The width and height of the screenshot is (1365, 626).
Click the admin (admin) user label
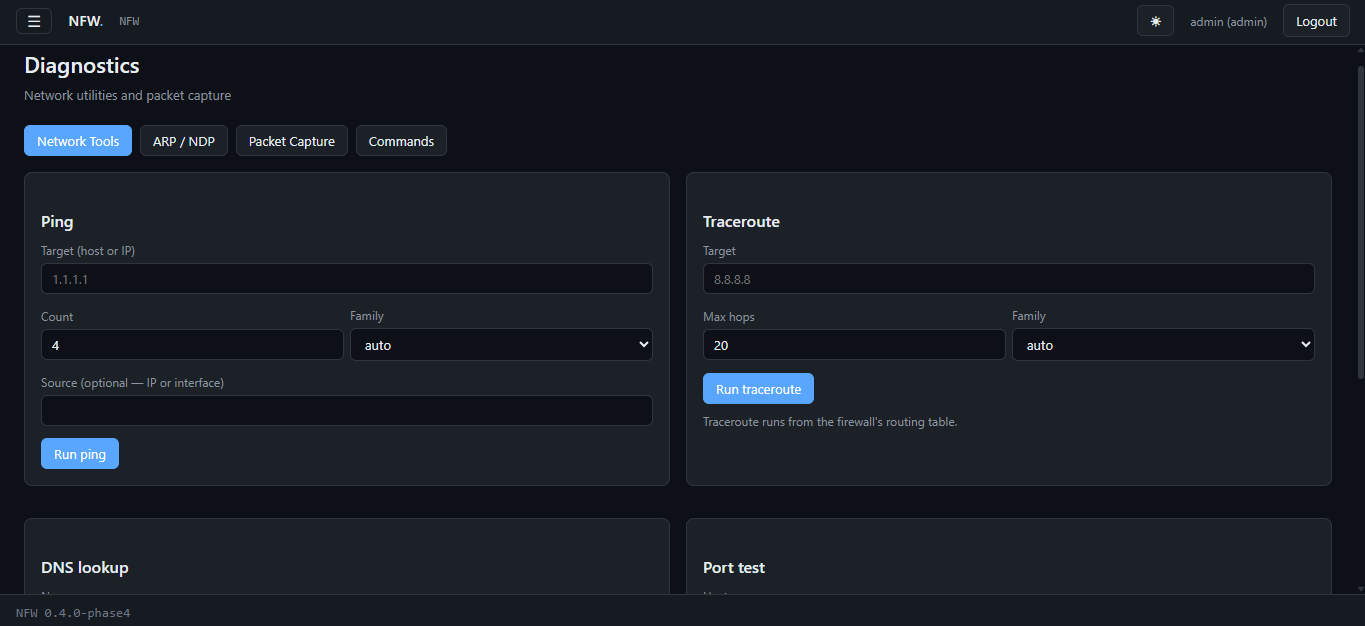tap(1228, 22)
